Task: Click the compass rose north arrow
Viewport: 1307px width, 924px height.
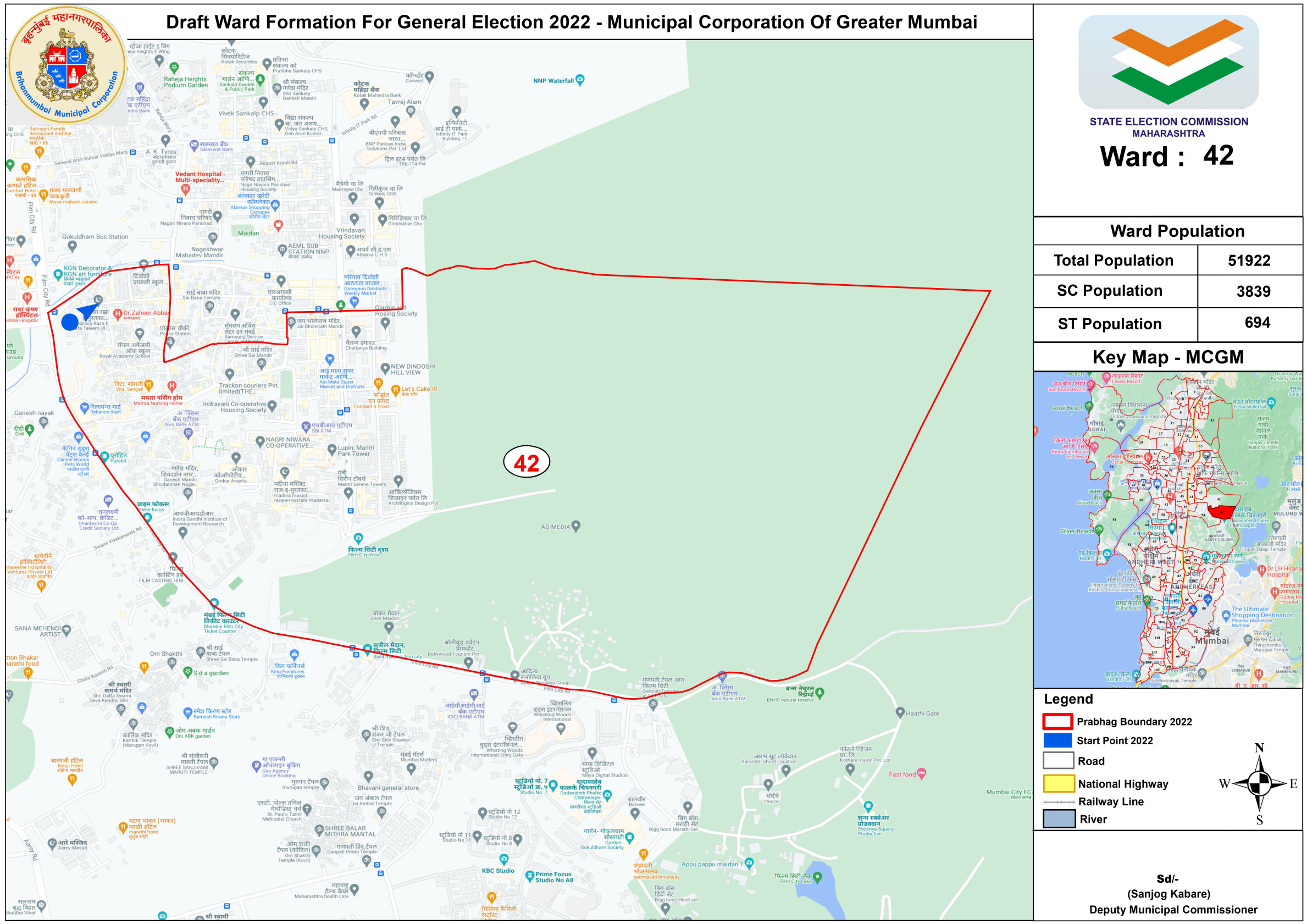Action: pyautogui.click(x=1259, y=783)
